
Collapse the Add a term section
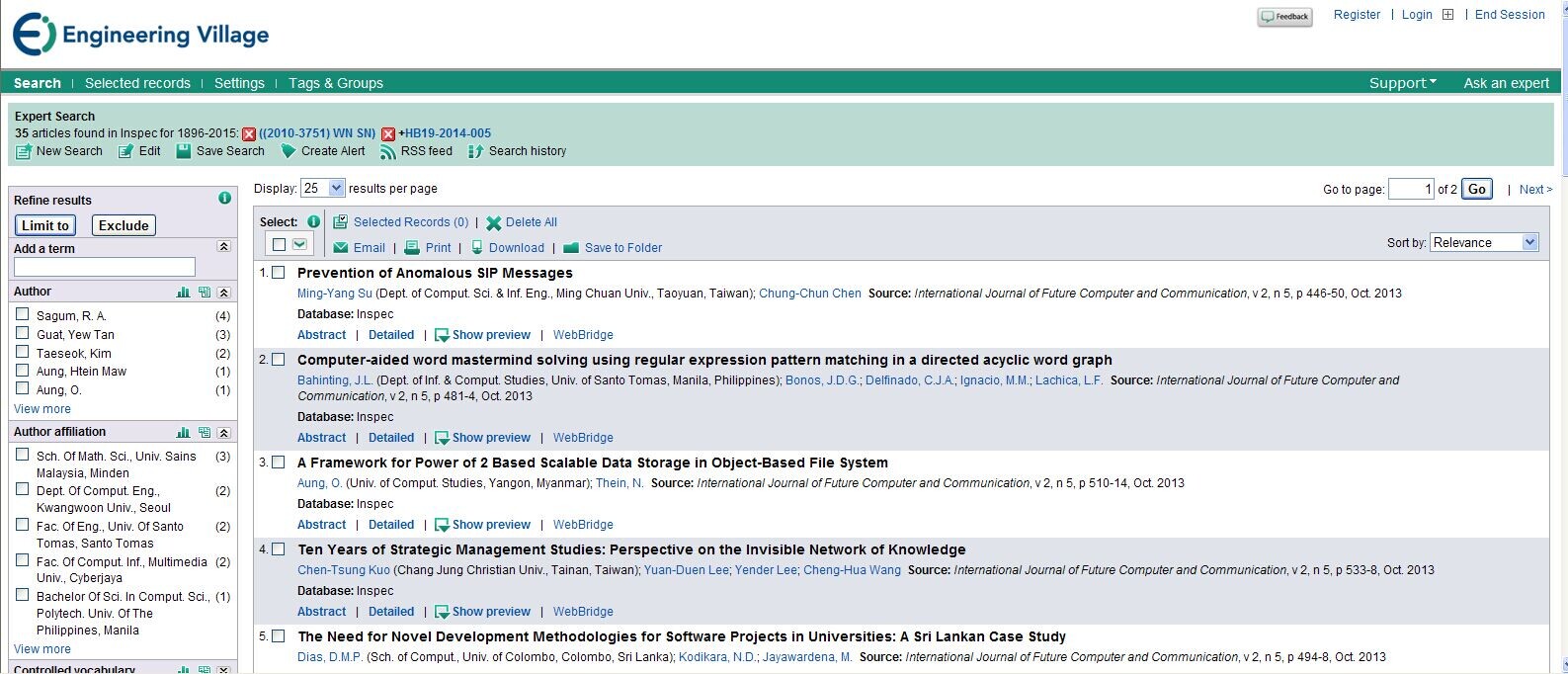[x=224, y=247]
